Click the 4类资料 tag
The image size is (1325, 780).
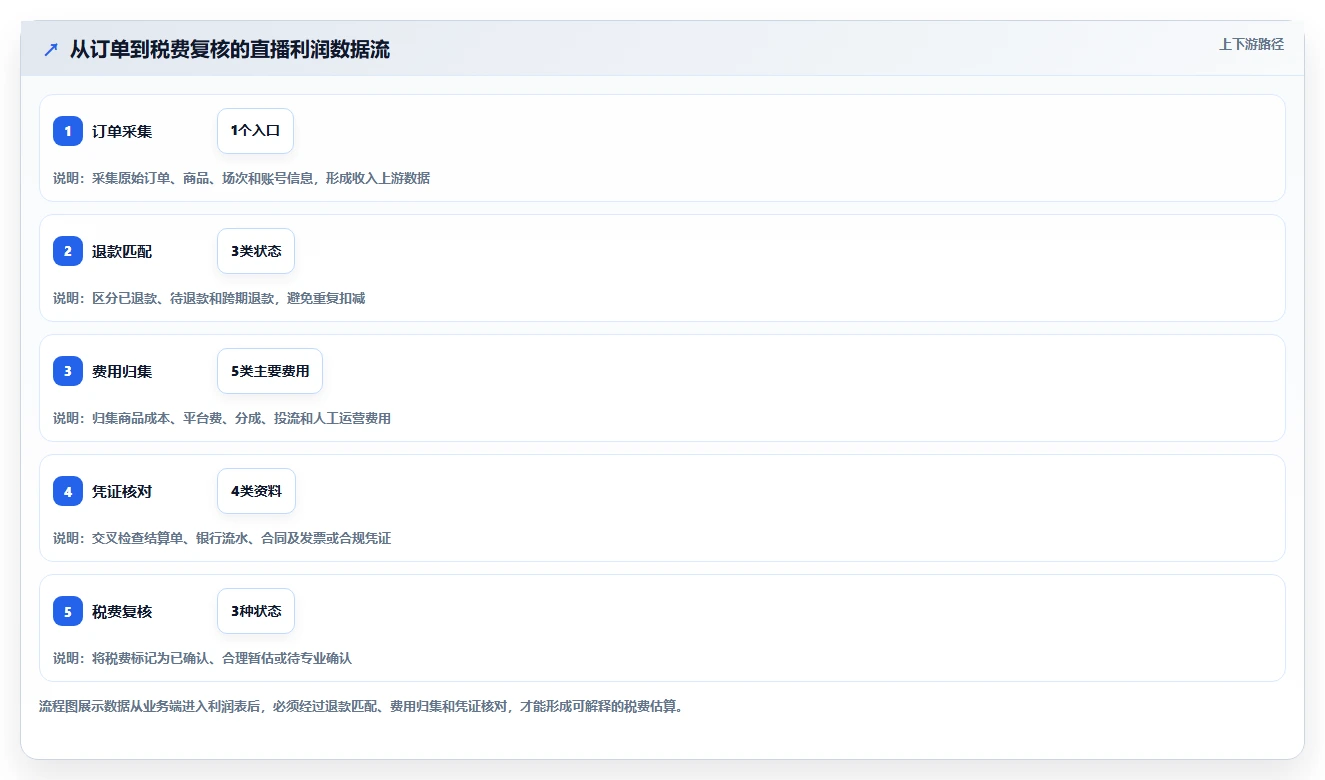pos(256,491)
